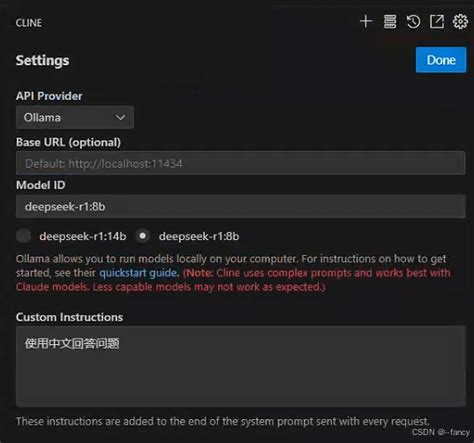Viewport: 474px width, 443px height.
Task: Open task history clock icon
Action: pos(413,22)
